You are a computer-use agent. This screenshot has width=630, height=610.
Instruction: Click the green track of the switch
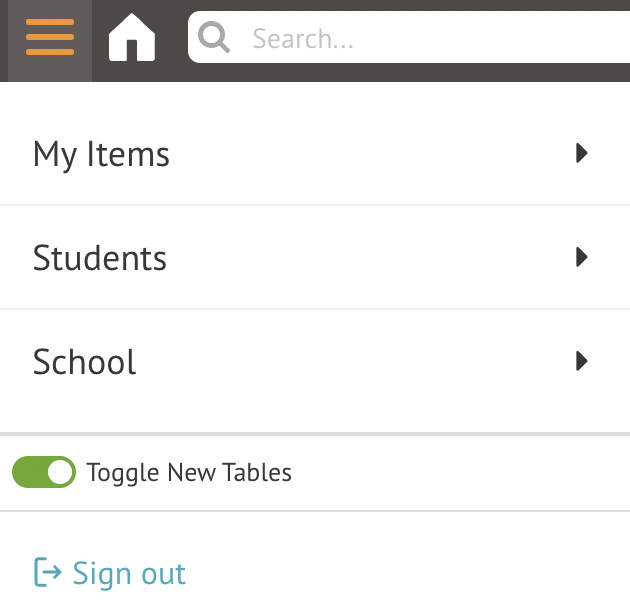tap(29, 472)
